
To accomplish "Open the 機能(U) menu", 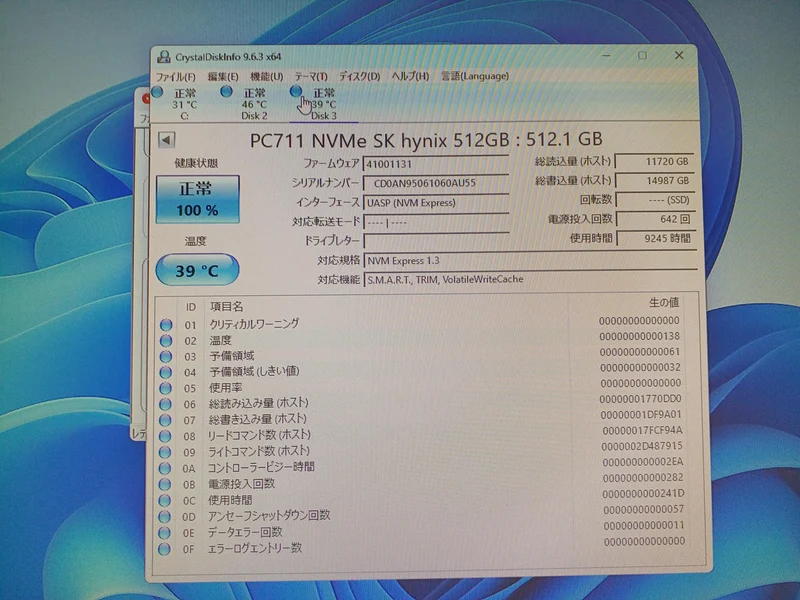I will 266,77.
